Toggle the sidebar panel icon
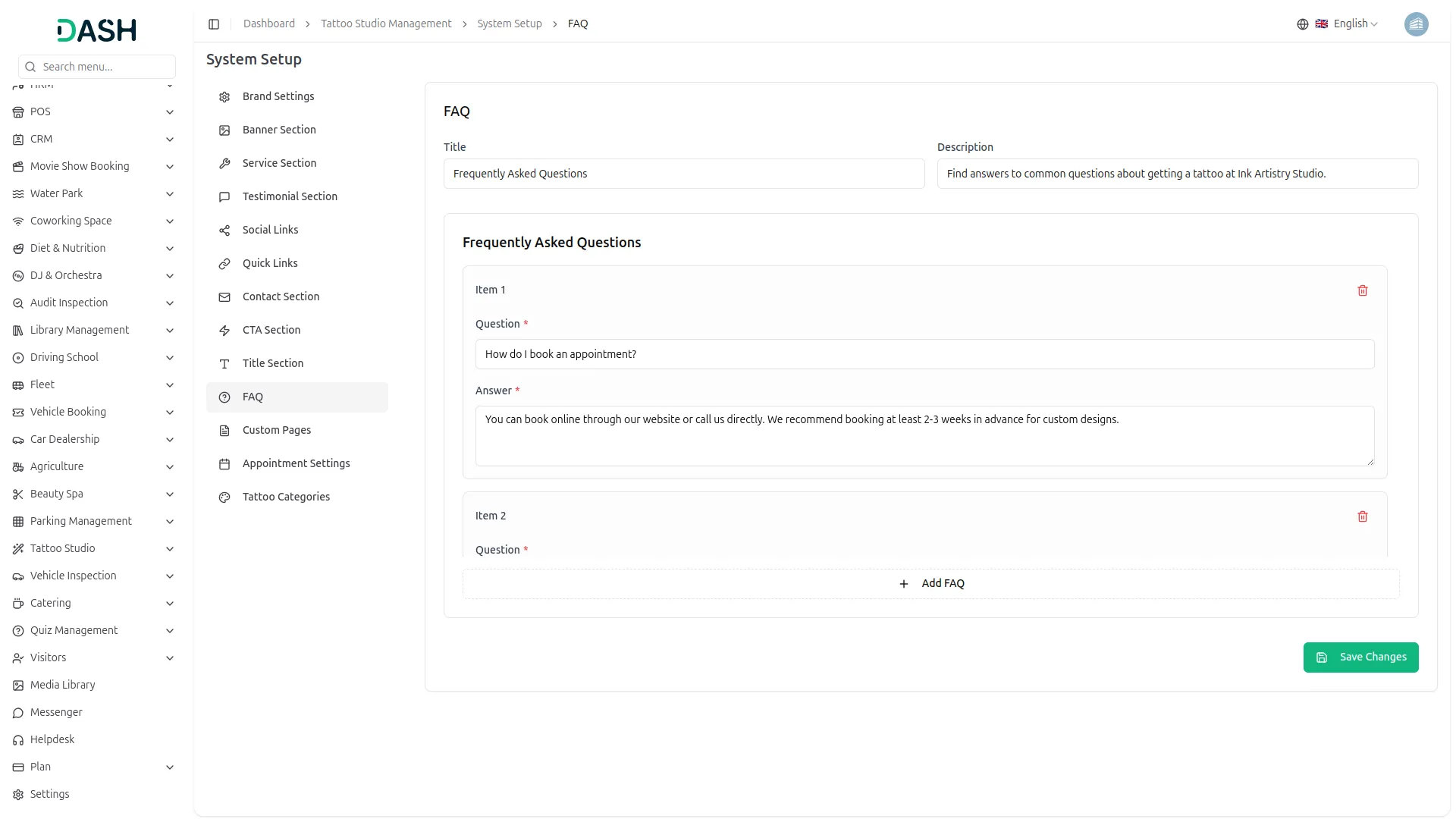1456x819 pixels. (x=214, y=24)
